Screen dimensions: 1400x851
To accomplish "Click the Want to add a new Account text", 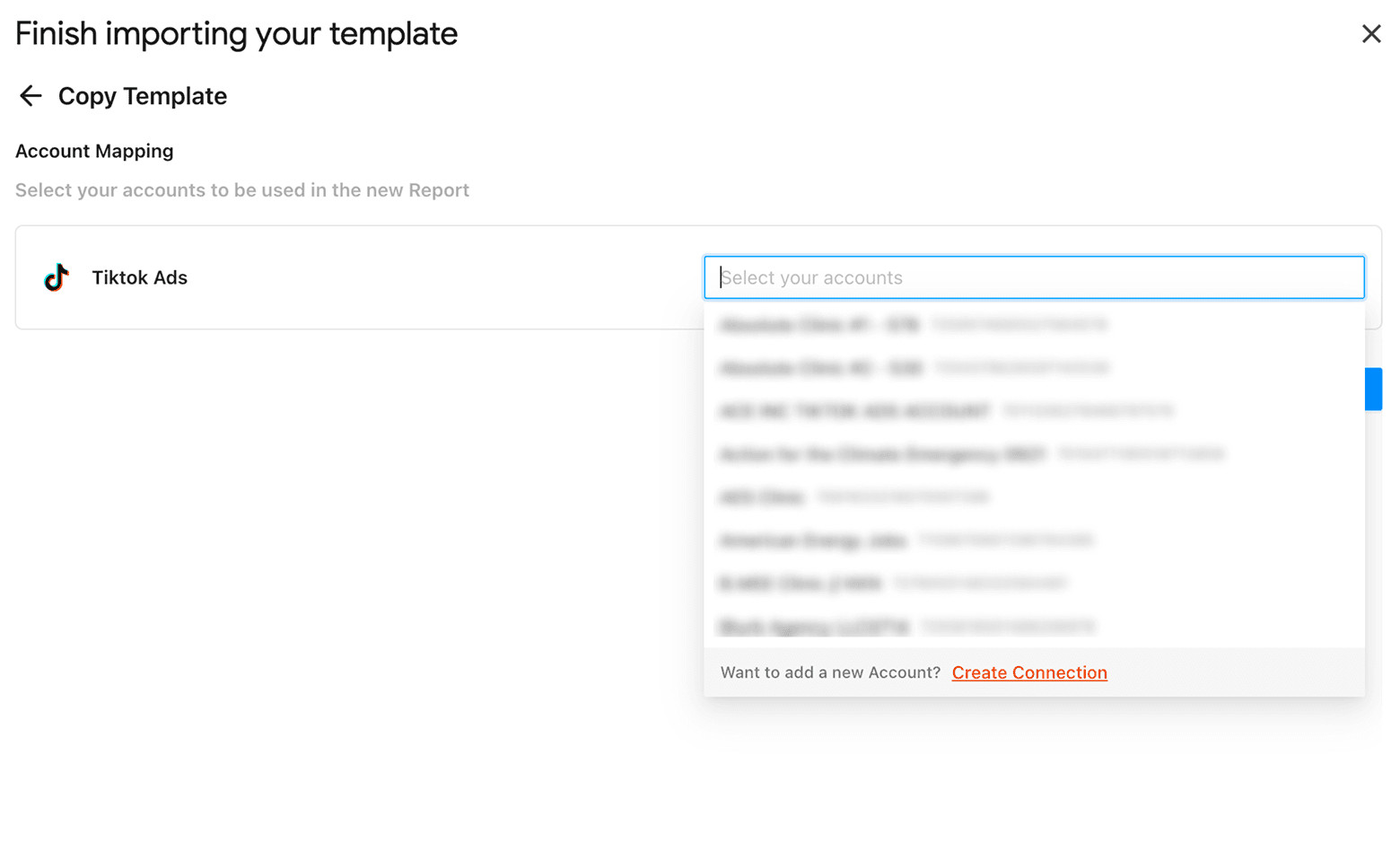I will pos(829,672).
